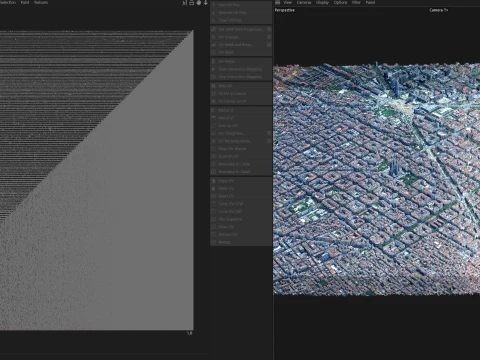Open options gear for Set UVW from Projection
The image size is (480, 360).
(269, 29)
